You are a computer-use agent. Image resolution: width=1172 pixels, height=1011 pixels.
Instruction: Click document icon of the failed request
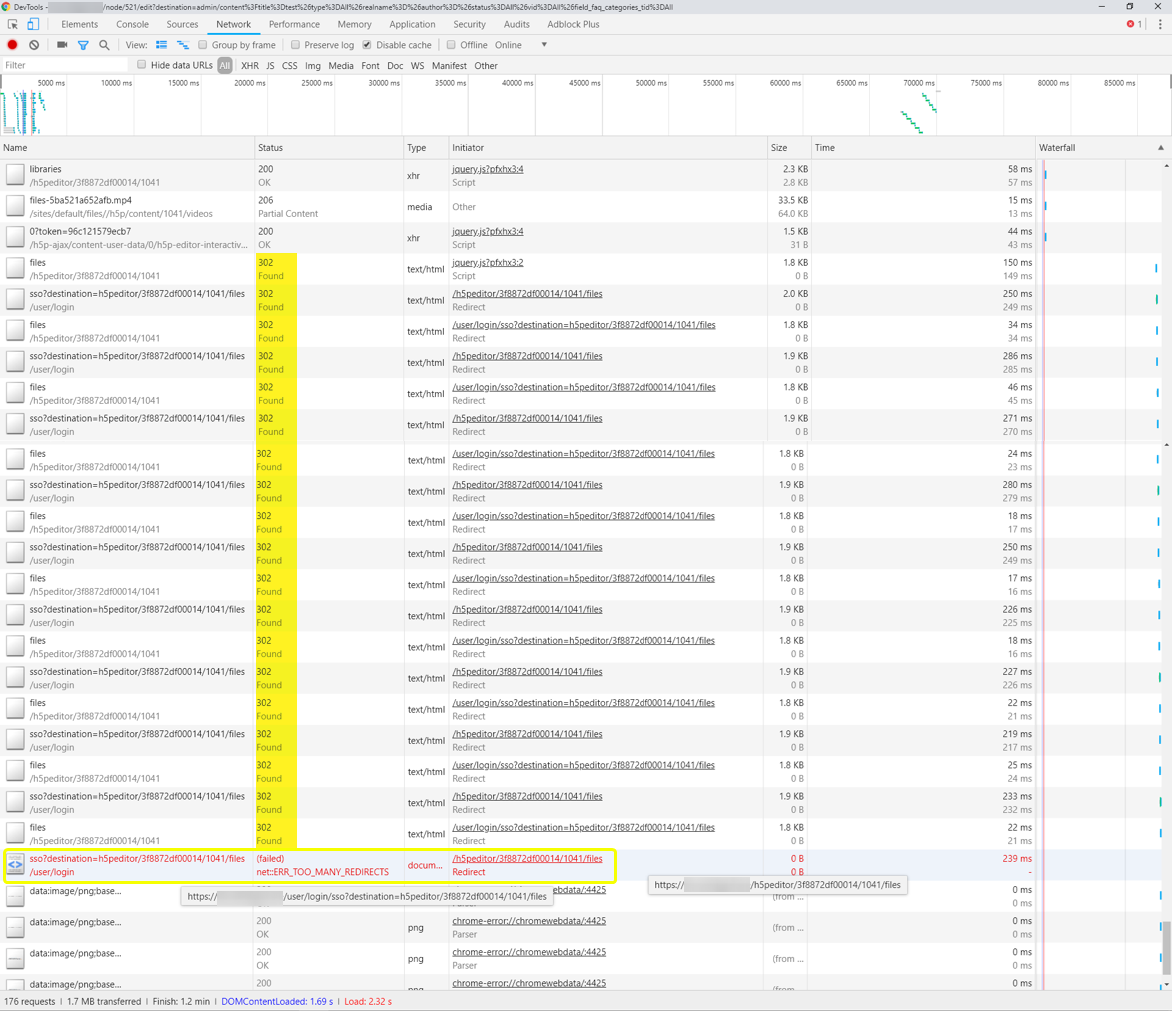pyautogui.click(x=15, y=865)
